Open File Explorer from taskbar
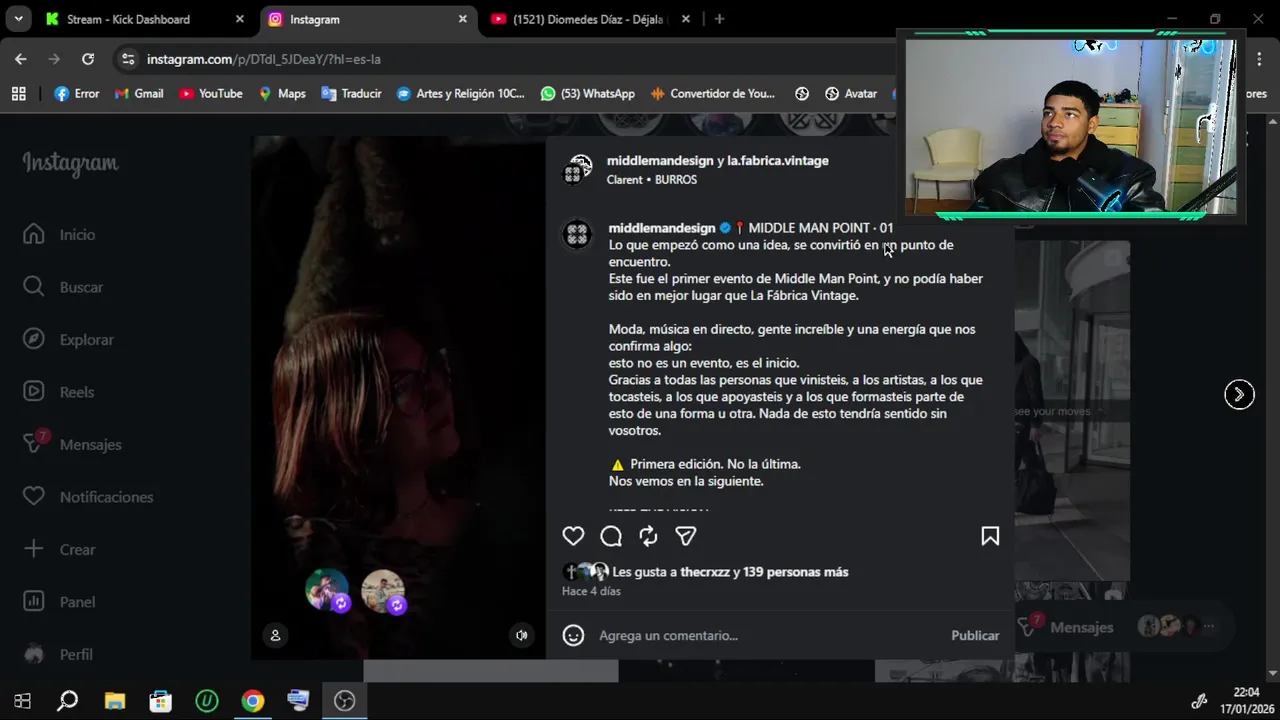The height and width of the screenshot is (720, 1280). (x=114, y=701)
